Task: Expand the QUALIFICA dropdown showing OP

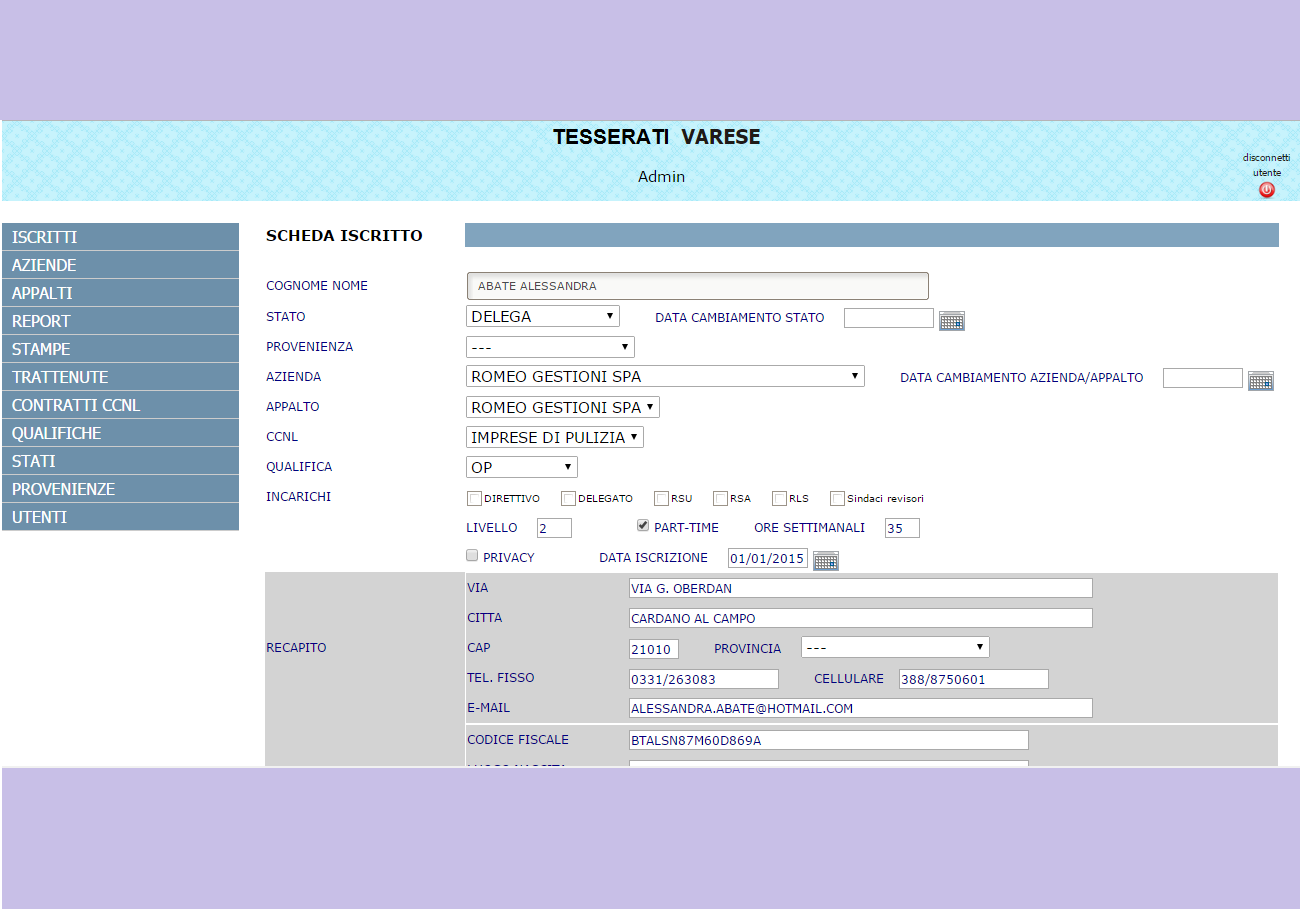Action: tap(522, 467)
